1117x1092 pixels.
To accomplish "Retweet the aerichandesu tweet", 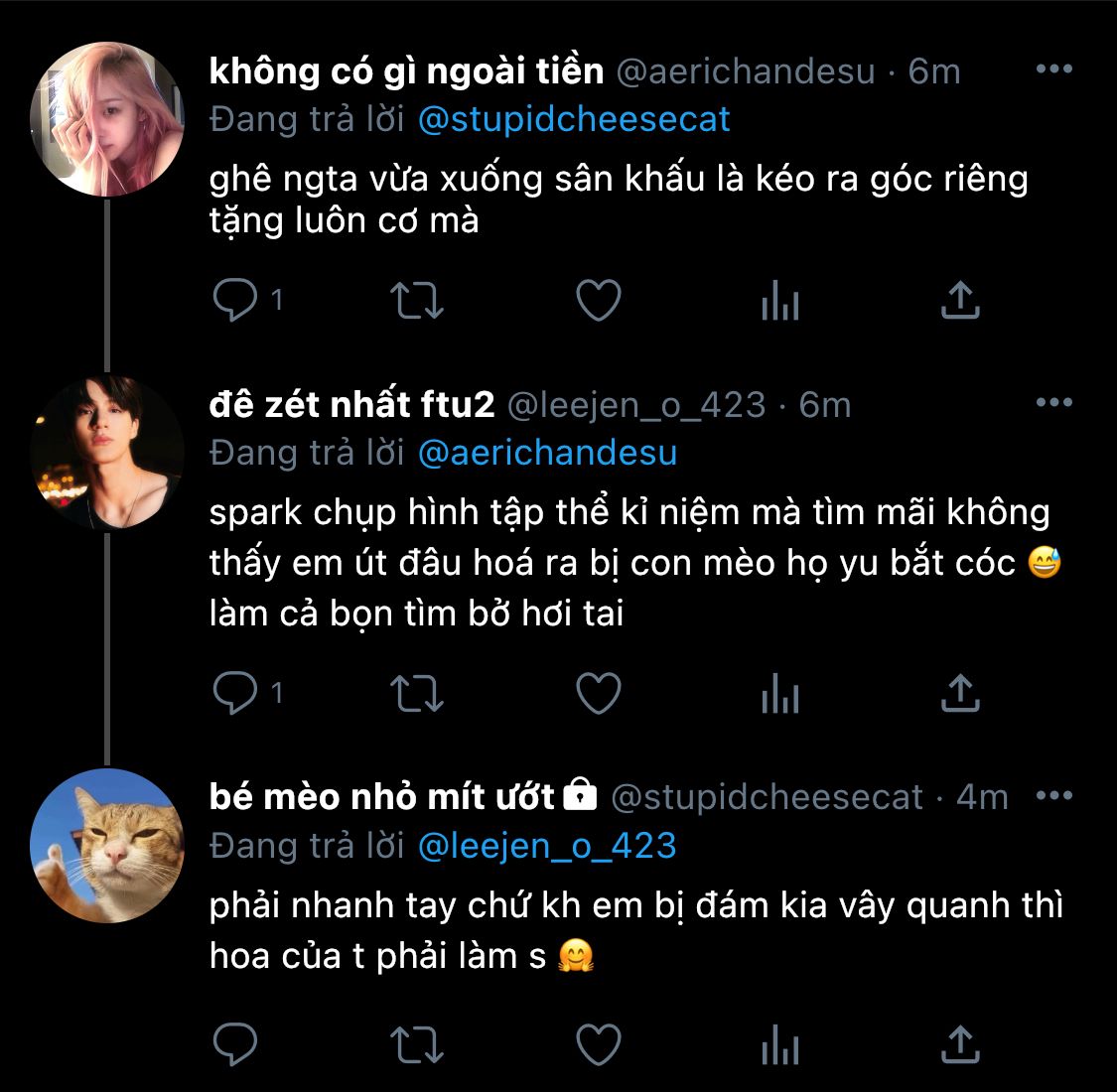I will tap(416, 300).
